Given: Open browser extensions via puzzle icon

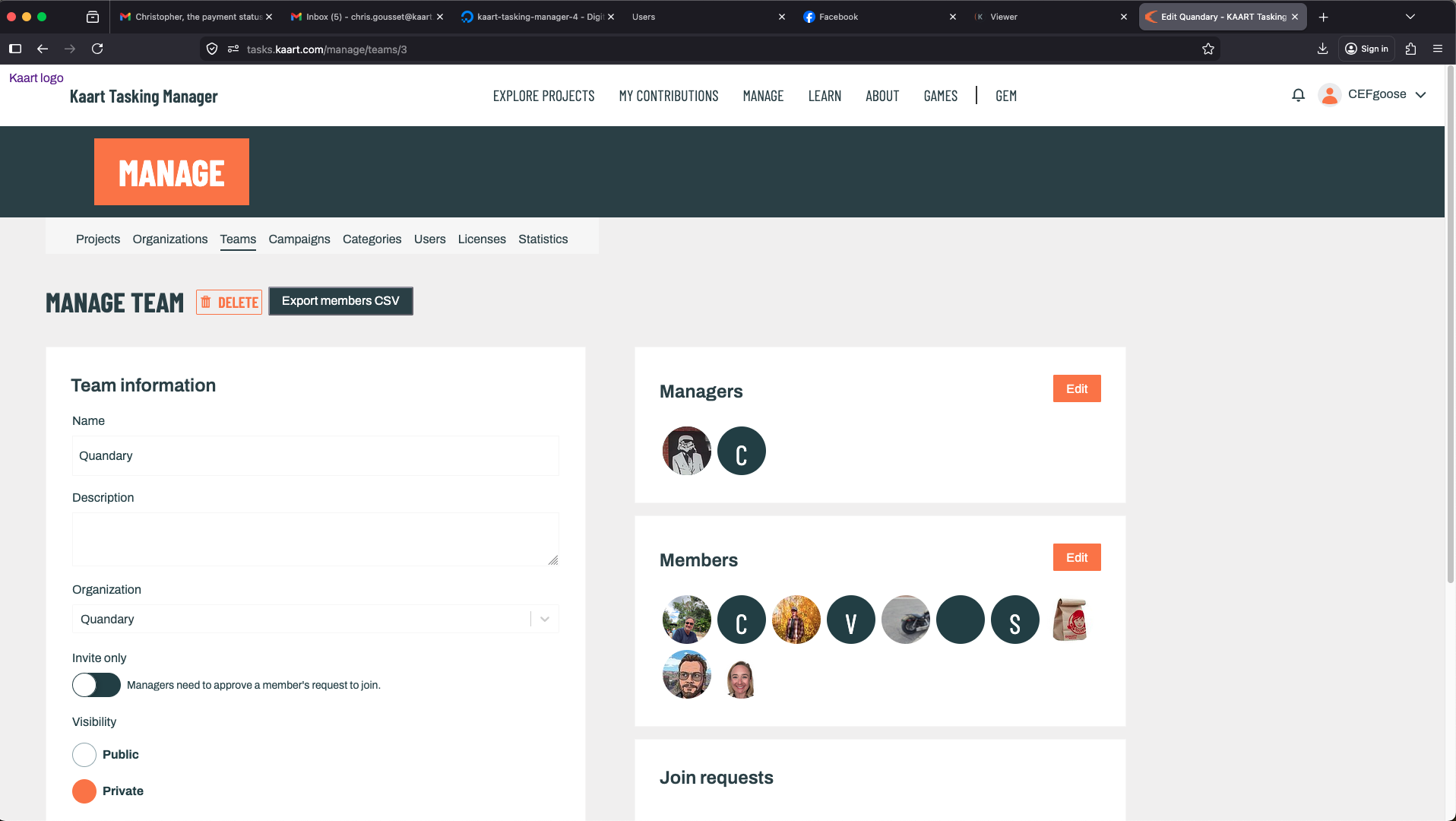Looking at the screenshot, I should (x=1410, y=48).
